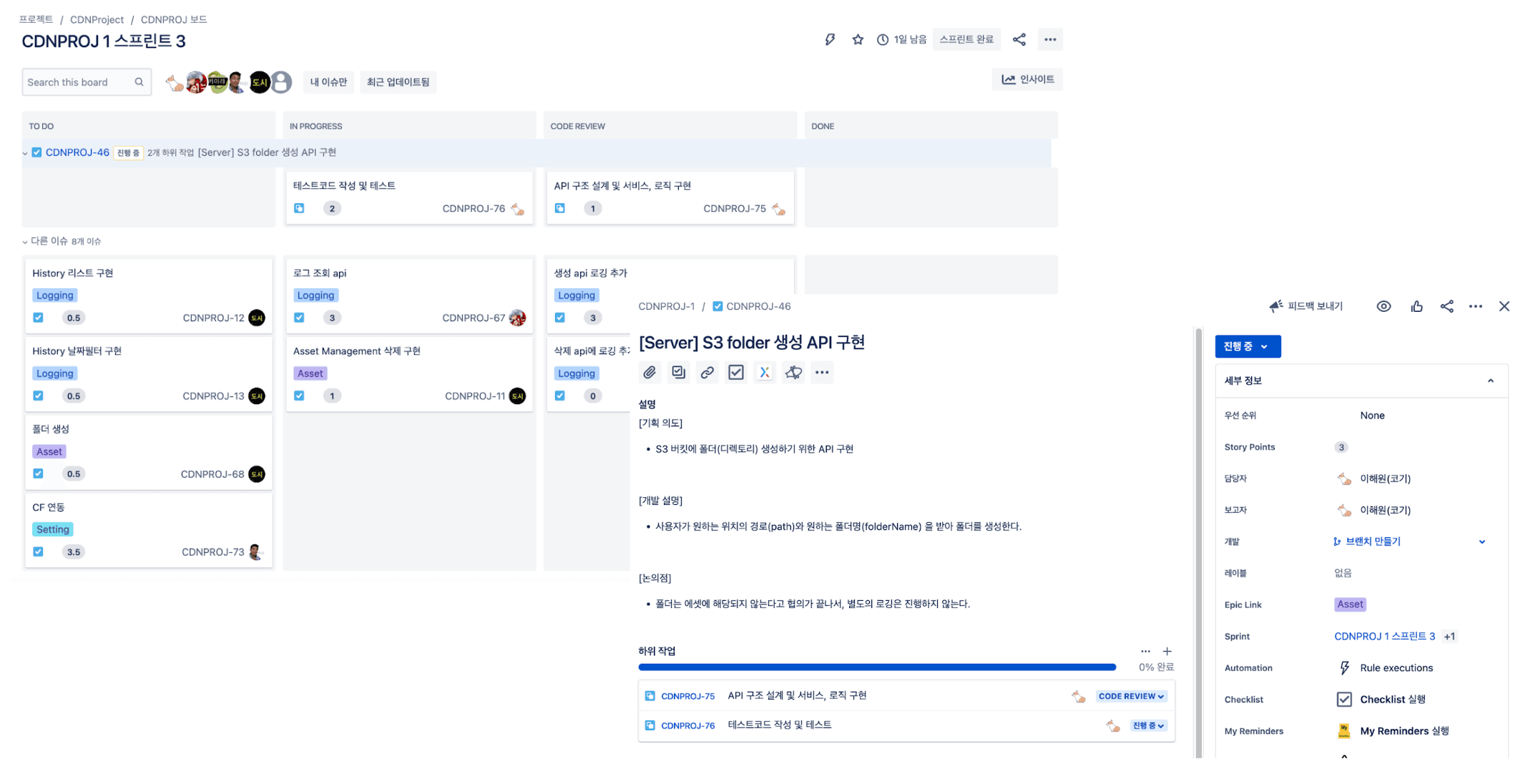Apply the 내 이슈만 quick filter
1528x784 pixels.
coord(328,82)
